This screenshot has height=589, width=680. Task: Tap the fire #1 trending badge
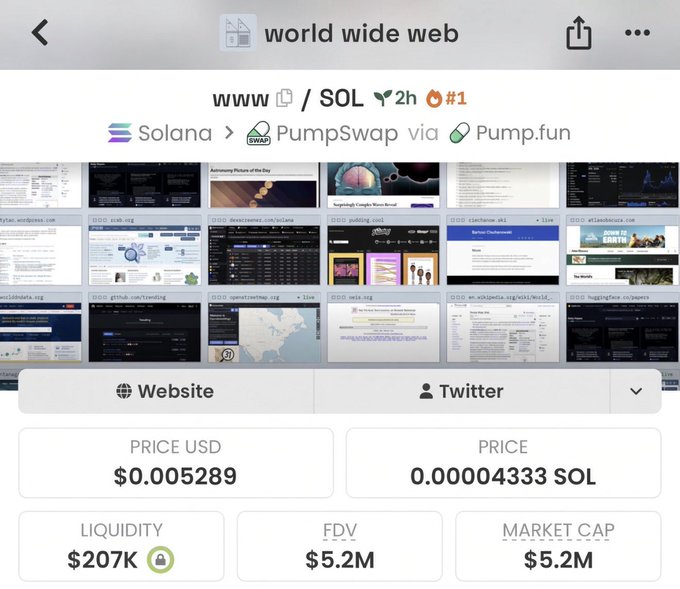coord(446,98)
